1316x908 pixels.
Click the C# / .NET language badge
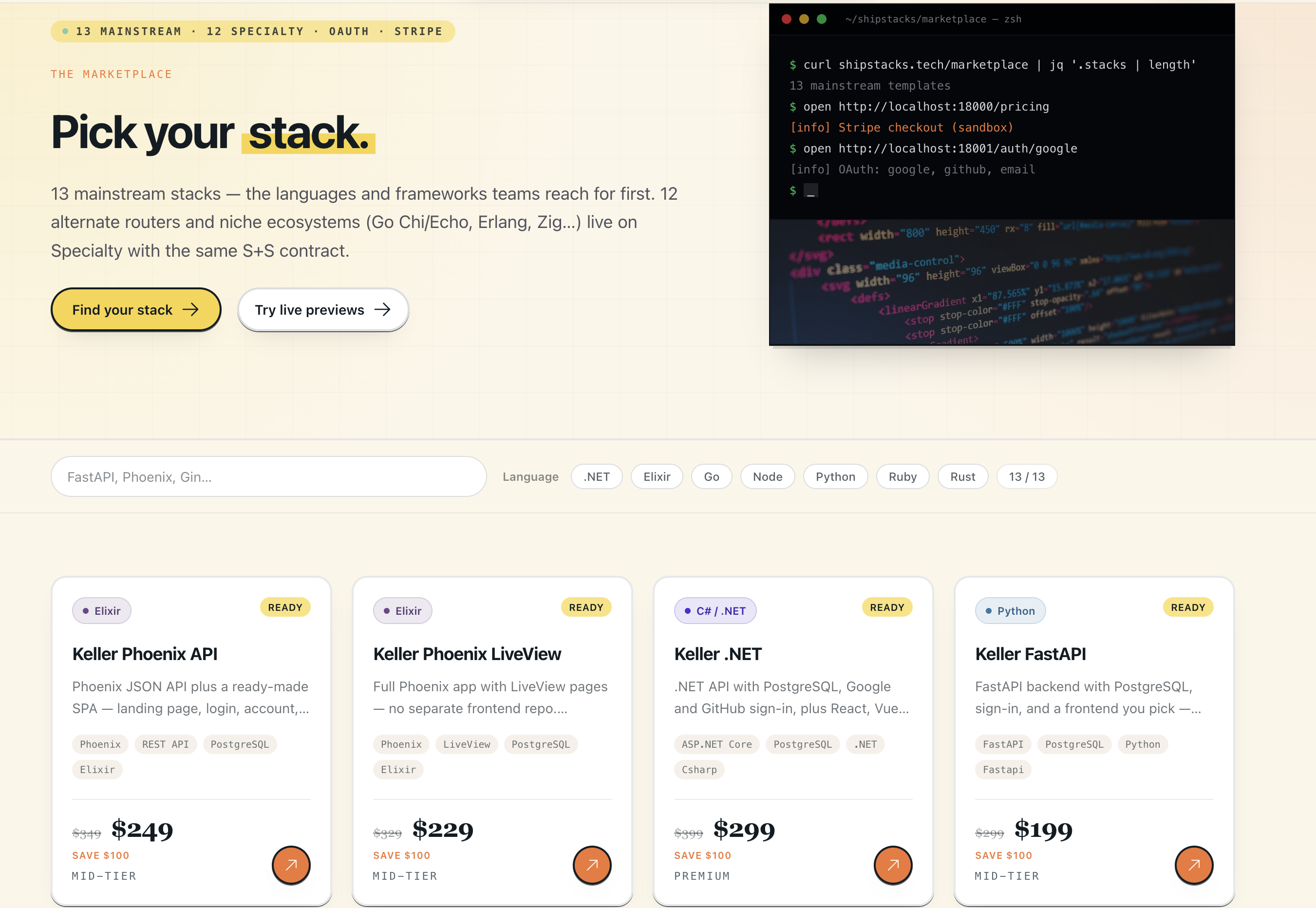[x=715, y=611]
